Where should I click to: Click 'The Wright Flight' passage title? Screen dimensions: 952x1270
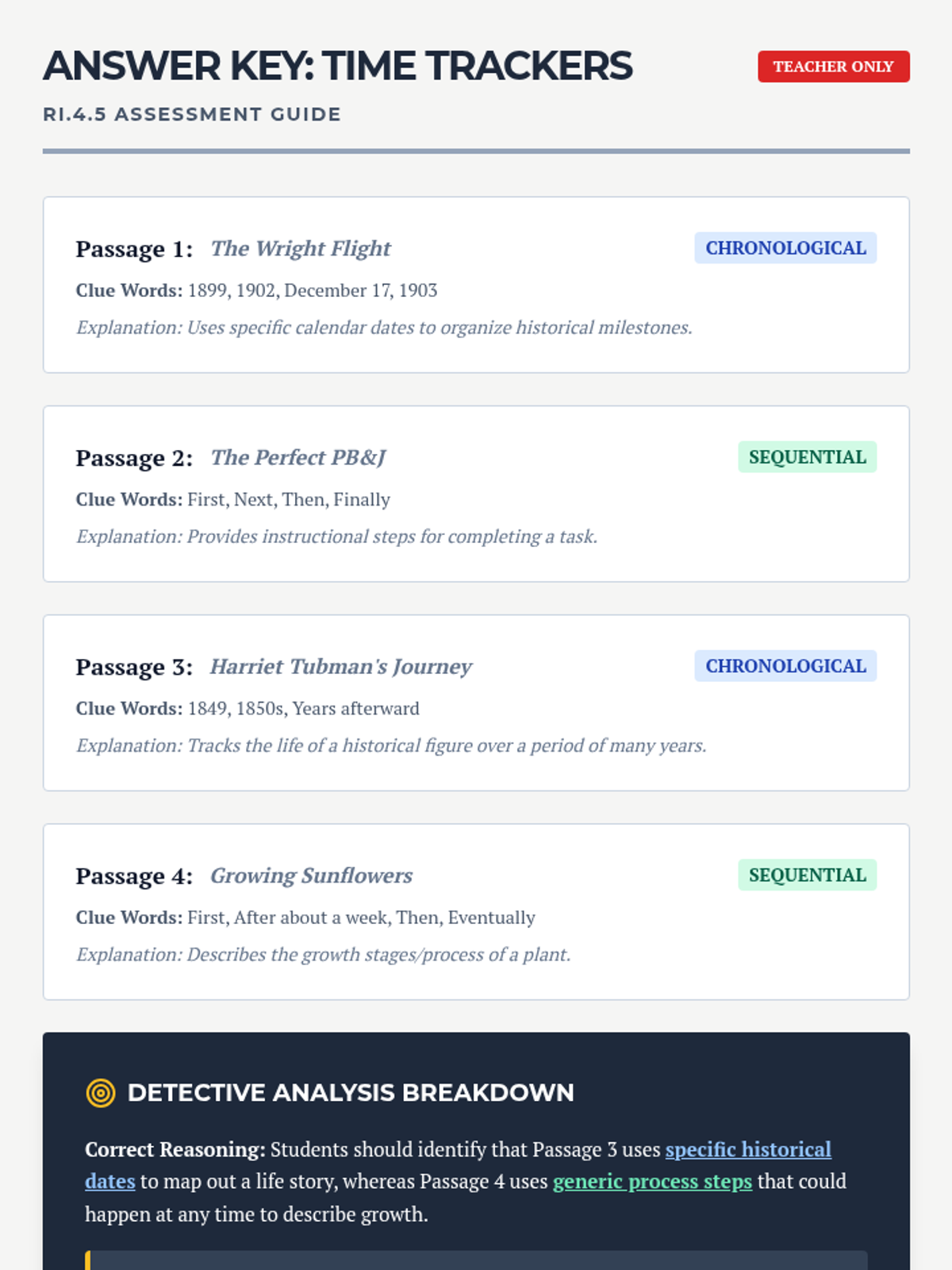click(300, 248)
